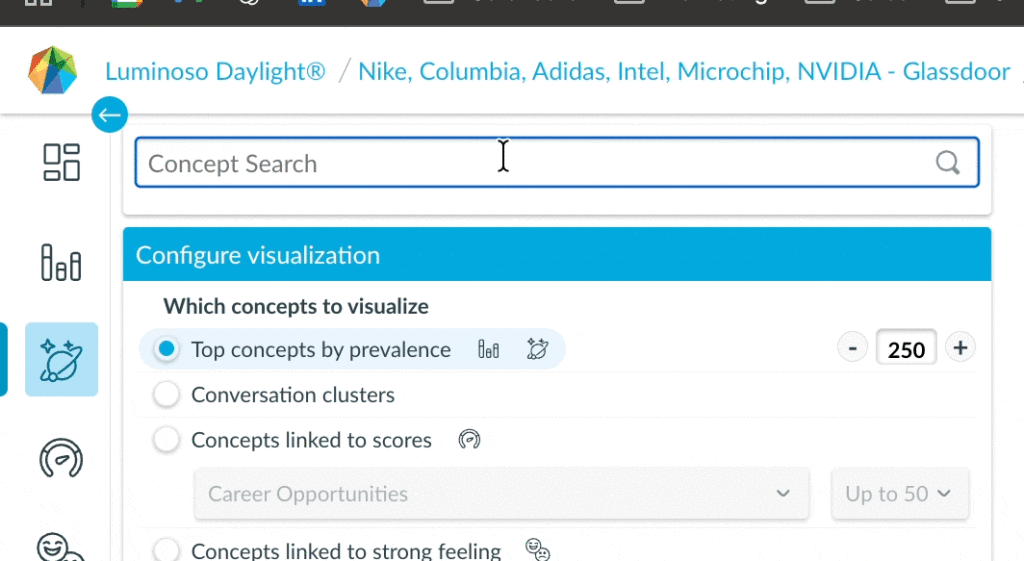1024x561 pixels.
Task: Click gauge icon next to Concepts linked to scores
Action: click(x=469, y=440)
